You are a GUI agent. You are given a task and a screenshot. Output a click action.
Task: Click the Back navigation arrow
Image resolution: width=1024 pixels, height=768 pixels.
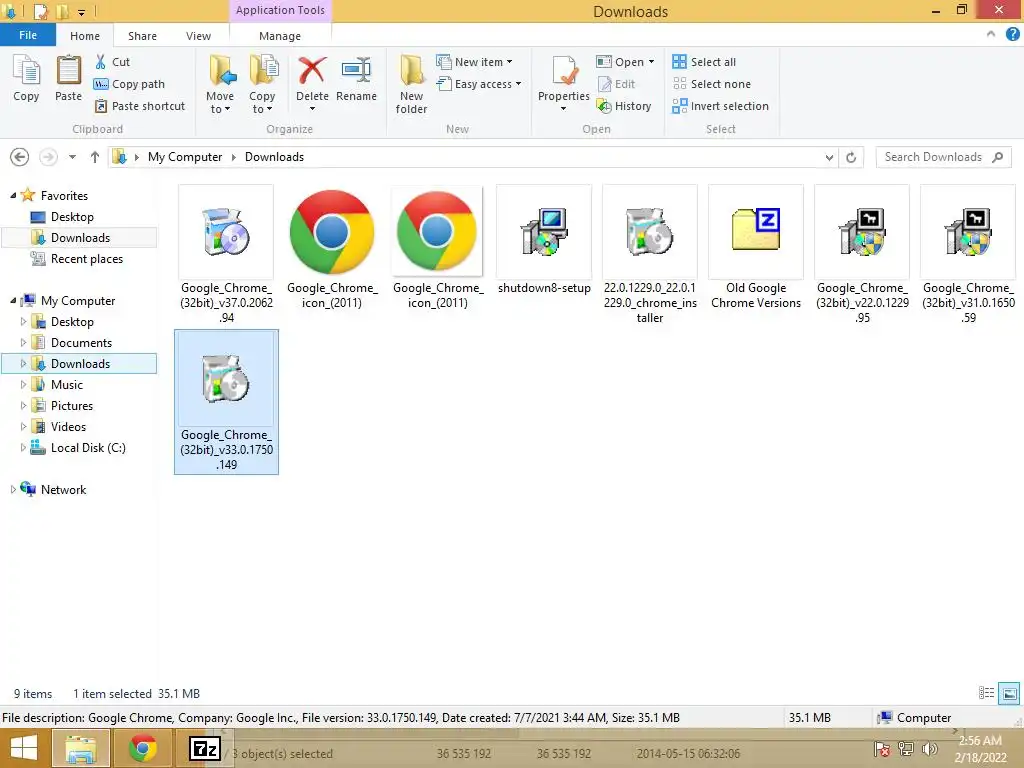click(x=20, y=157)
